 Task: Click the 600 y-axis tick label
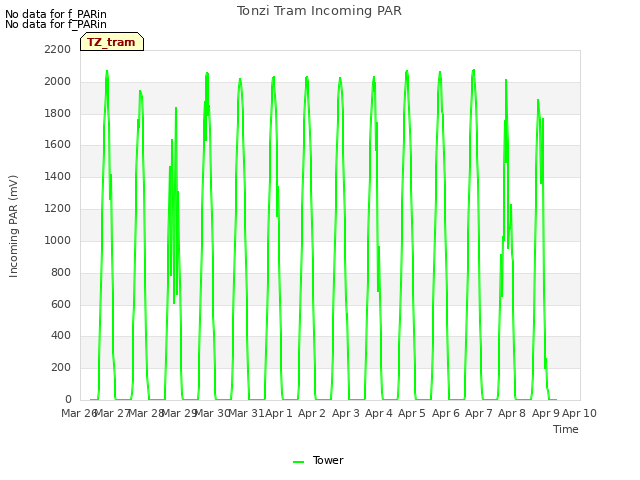(x=61, y=304)
